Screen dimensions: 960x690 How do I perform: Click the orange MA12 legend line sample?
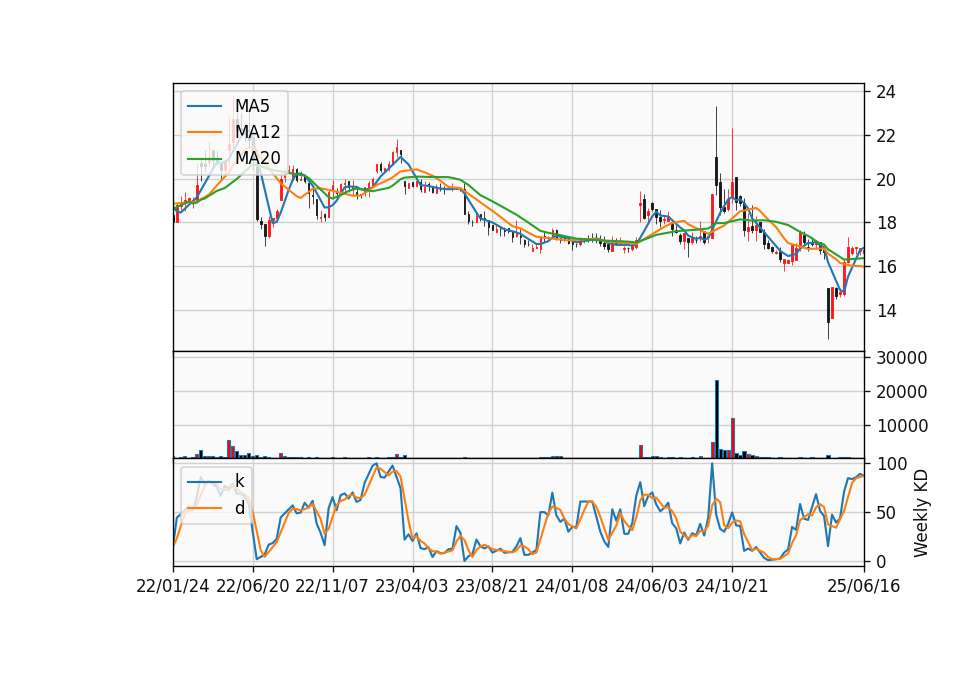pos(204,132)
